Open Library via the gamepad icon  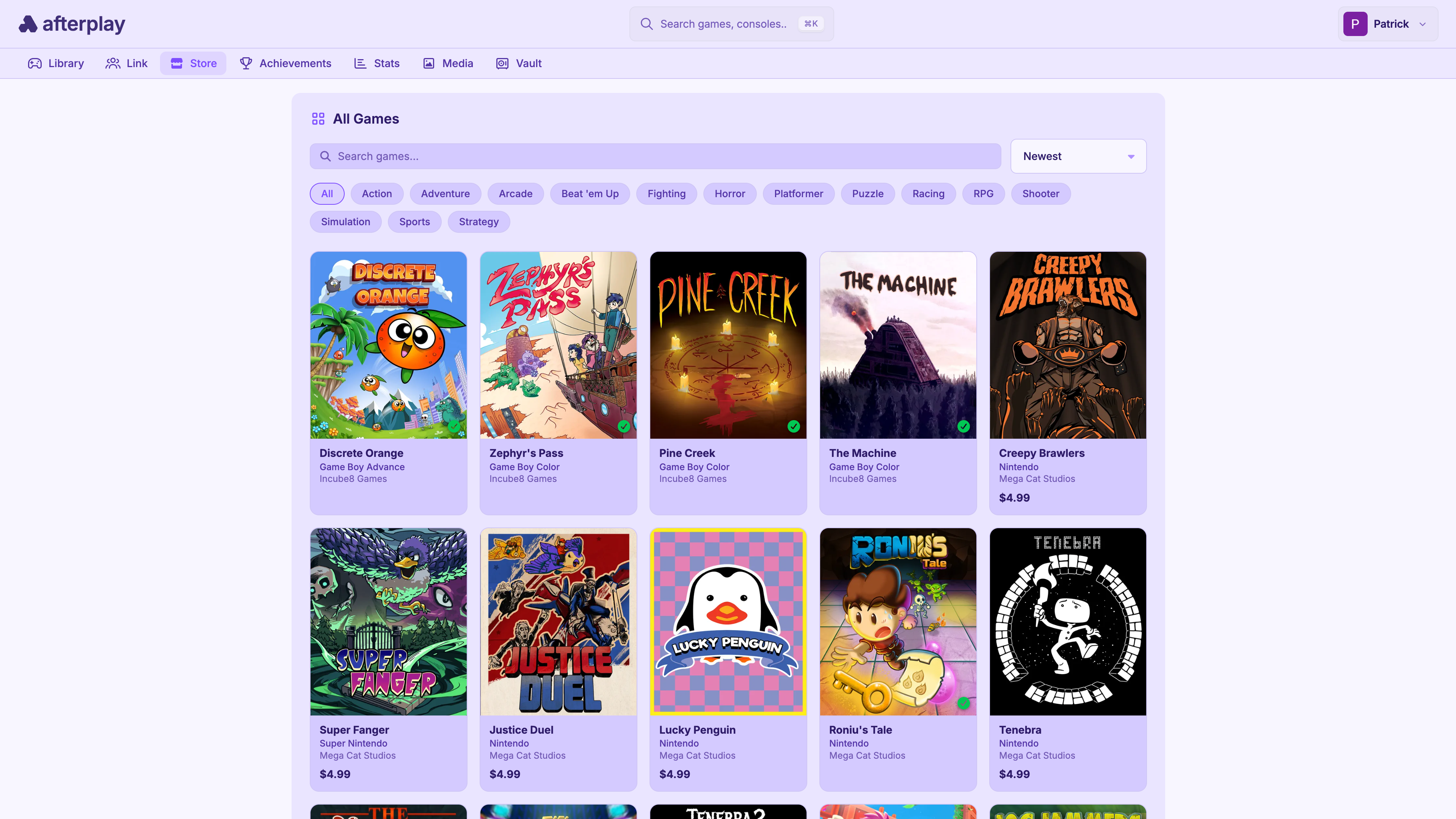(x=35, y=63)
